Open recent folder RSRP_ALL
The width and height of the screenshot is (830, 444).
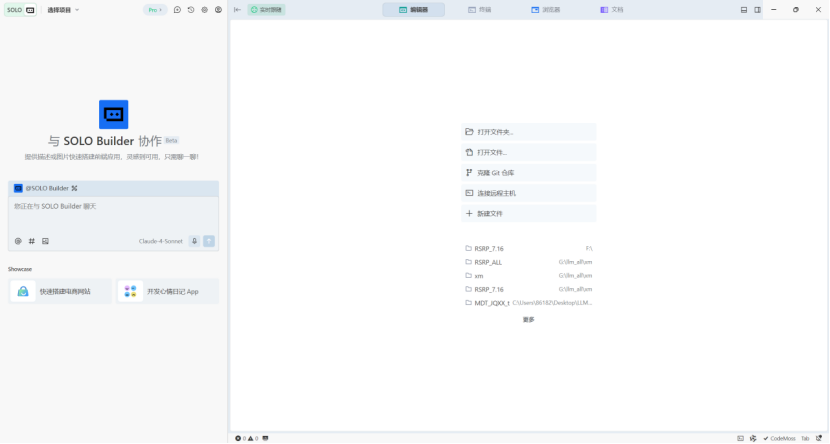[x=529, y=262]
